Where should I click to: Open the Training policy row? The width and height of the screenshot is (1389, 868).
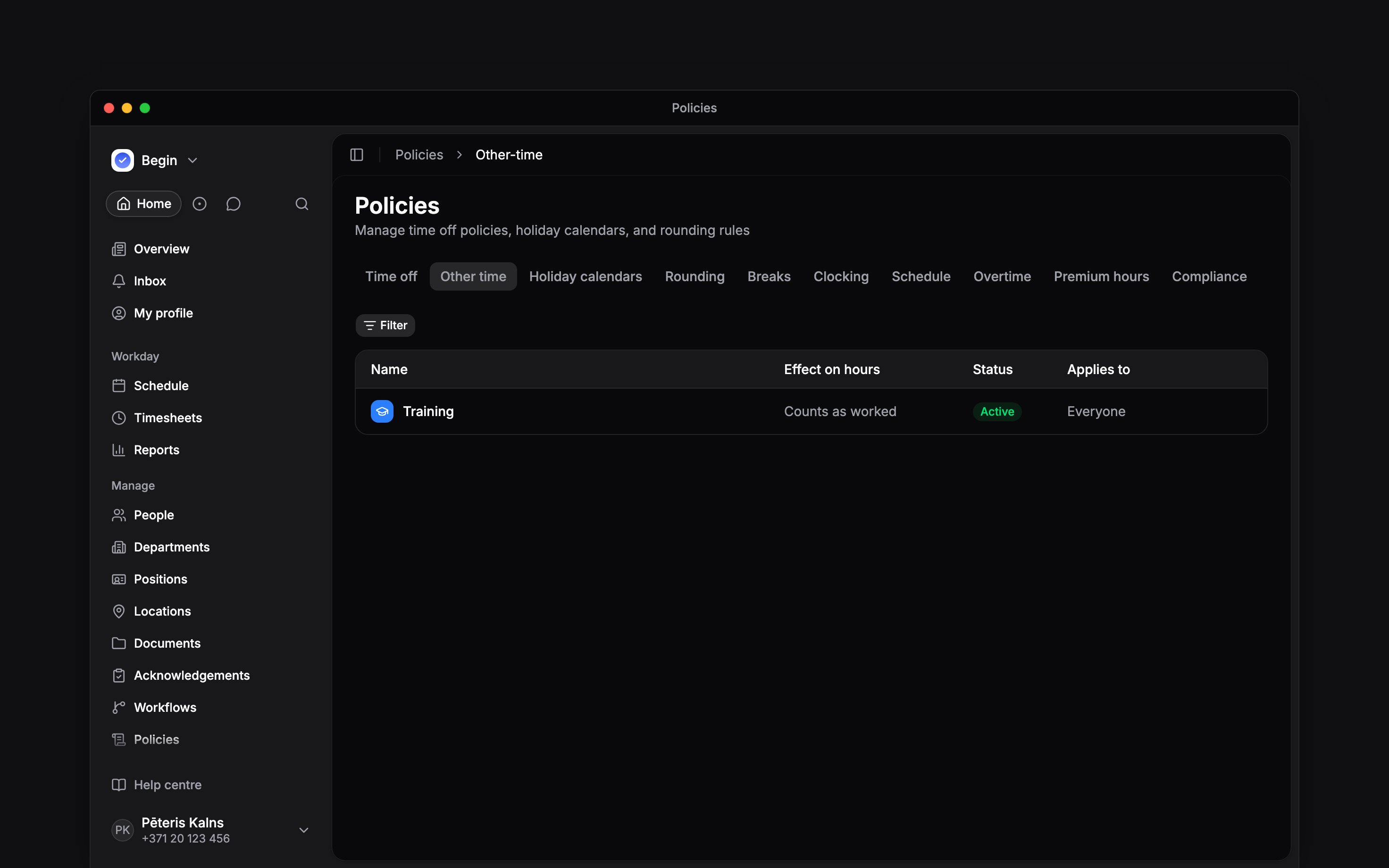pyautogui.click(x=811, y=412)
